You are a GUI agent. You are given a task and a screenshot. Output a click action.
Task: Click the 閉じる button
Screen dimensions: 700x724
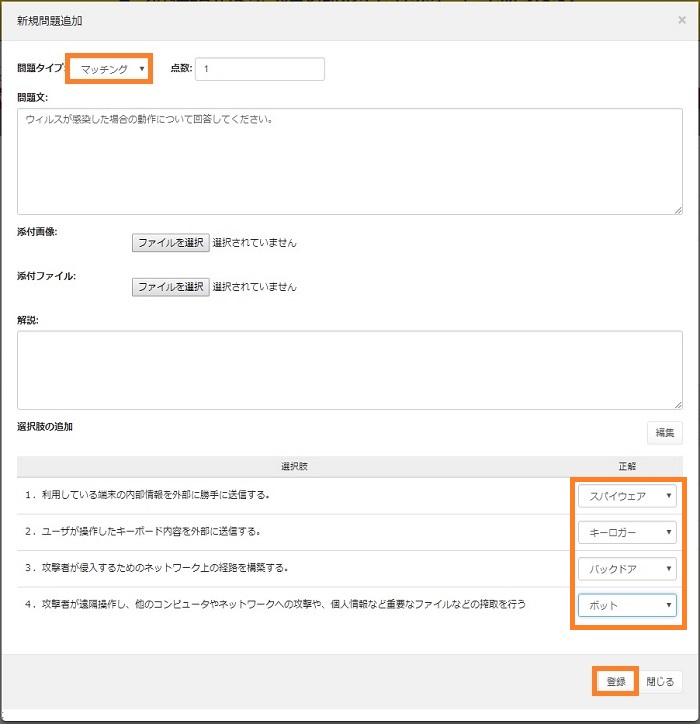coord(661,681)
